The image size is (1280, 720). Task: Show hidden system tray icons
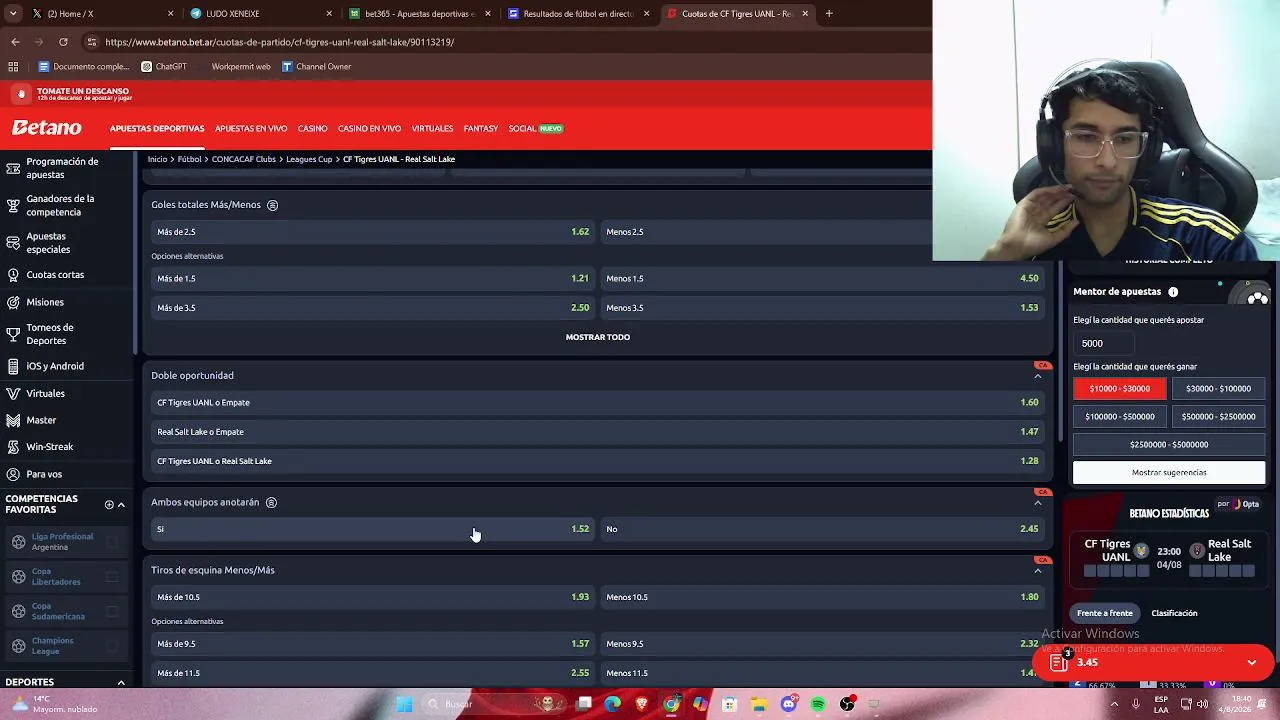[x=1114, y=704]
